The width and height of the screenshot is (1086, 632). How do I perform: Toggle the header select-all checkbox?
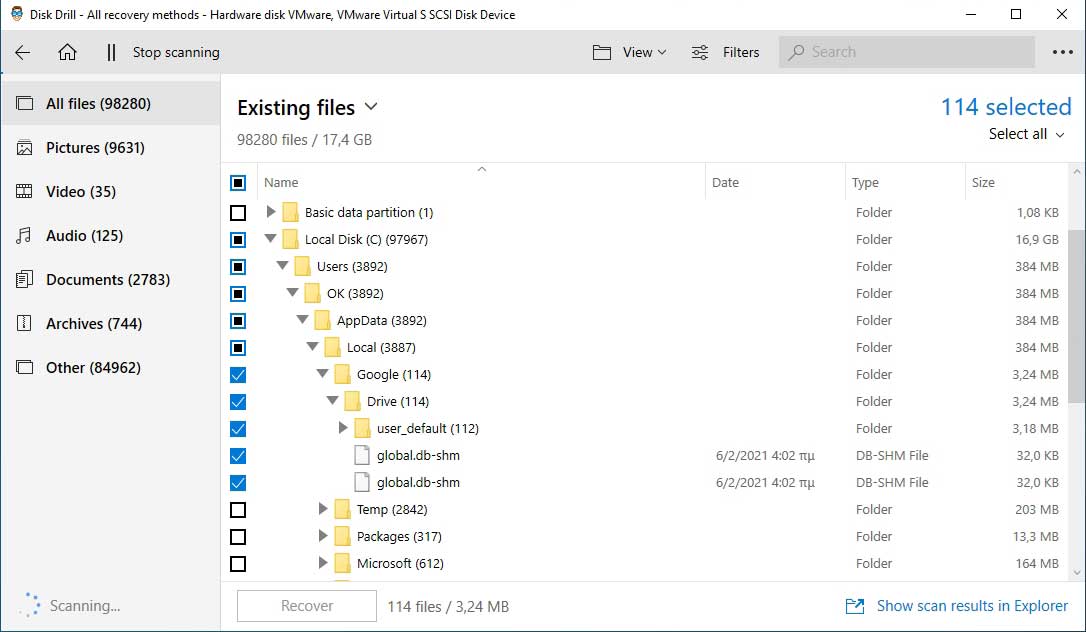tap(238, 183)
